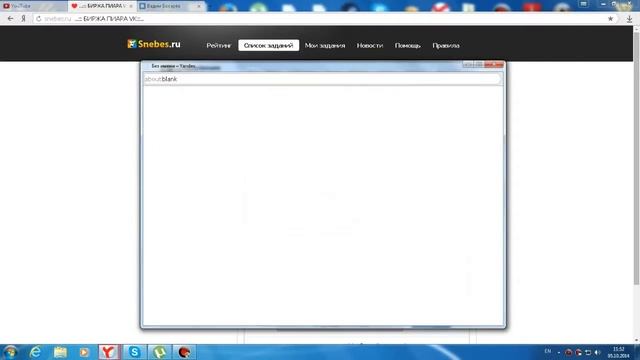Go back with the browser arrow
The height and width of the screenshot is (360, 640).
point(10,18)
